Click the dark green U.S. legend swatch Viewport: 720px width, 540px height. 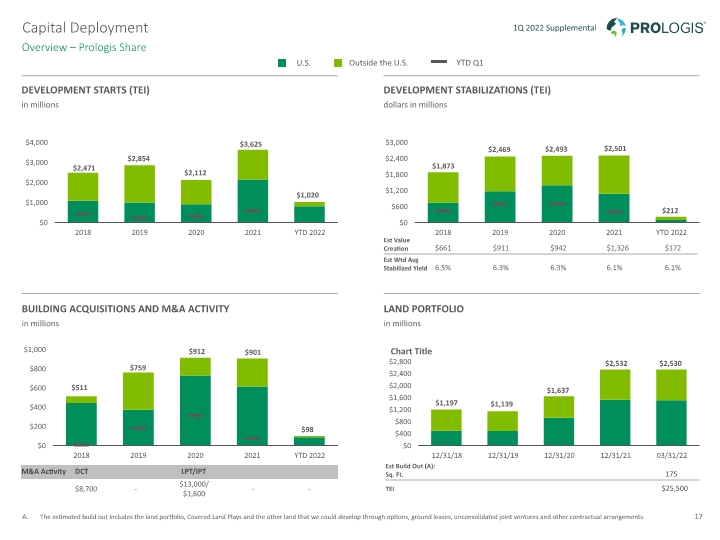pos(282,63)
